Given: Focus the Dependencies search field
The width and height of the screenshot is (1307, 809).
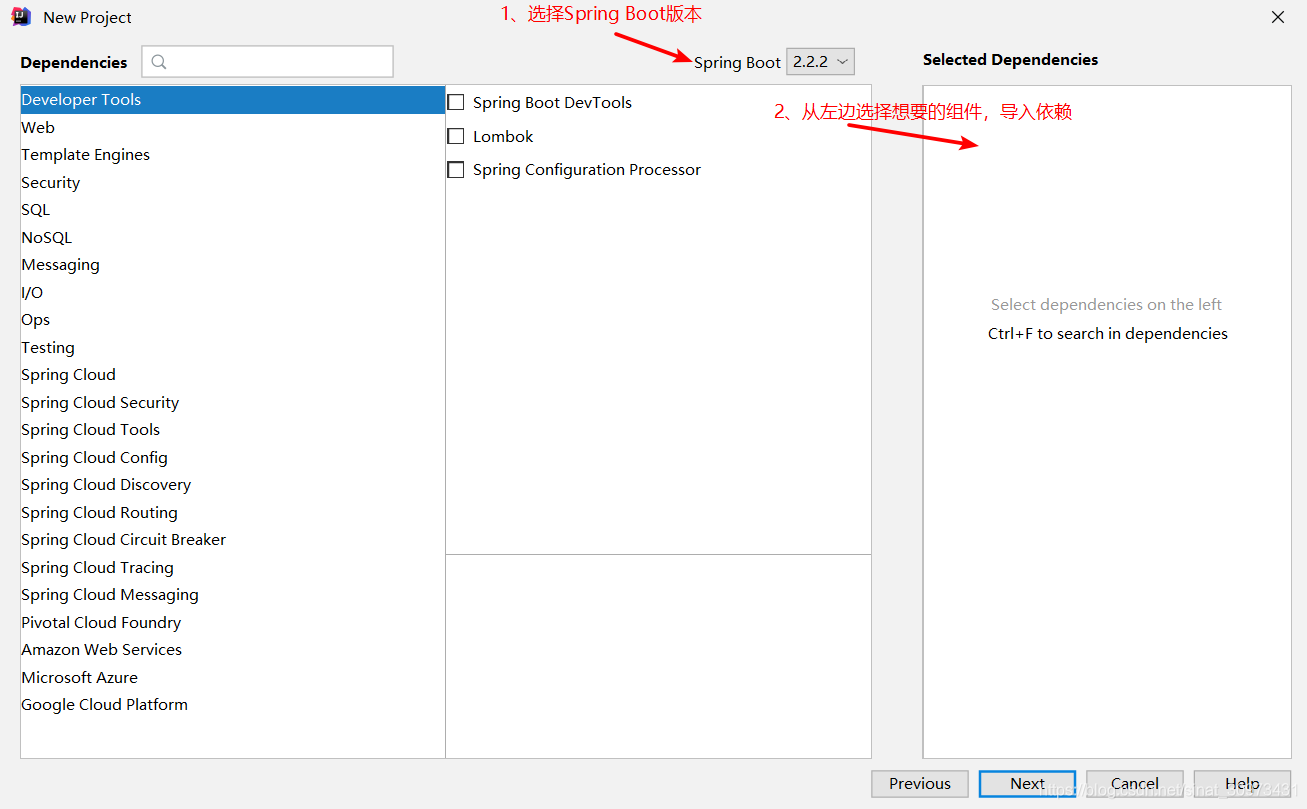Looking at the screenshot, I should 267,61.
